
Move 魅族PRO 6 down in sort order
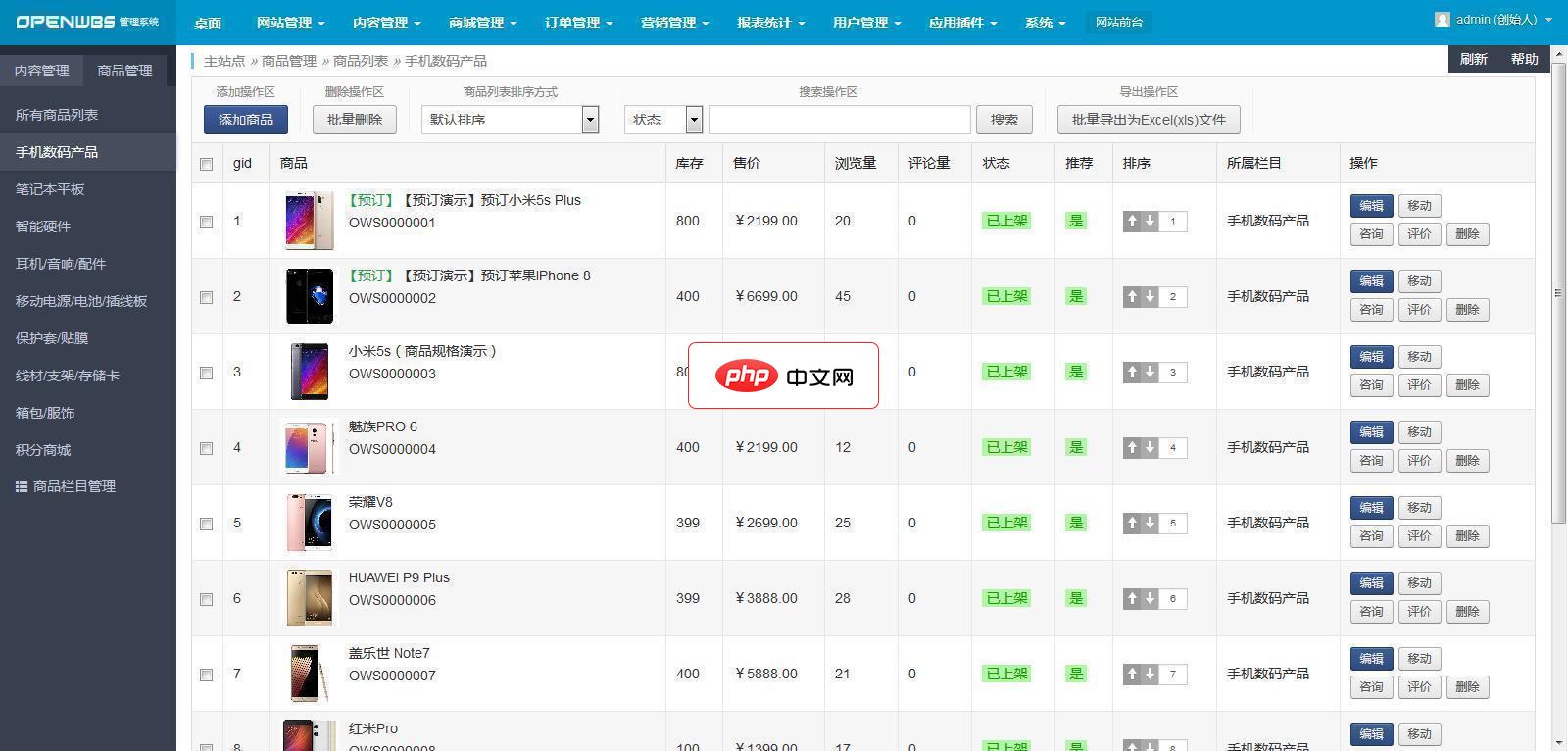point(1150,448)
